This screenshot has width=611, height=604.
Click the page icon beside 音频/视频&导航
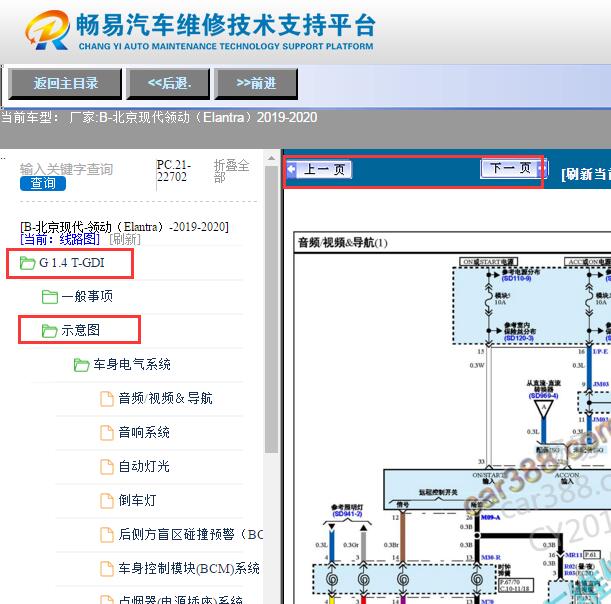click(x=107, y=399)
